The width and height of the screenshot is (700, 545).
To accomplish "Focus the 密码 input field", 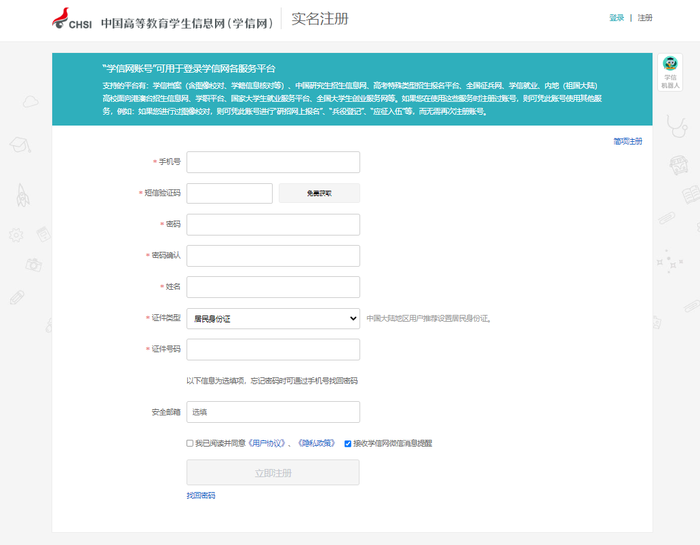I will (x=273, y=225).
